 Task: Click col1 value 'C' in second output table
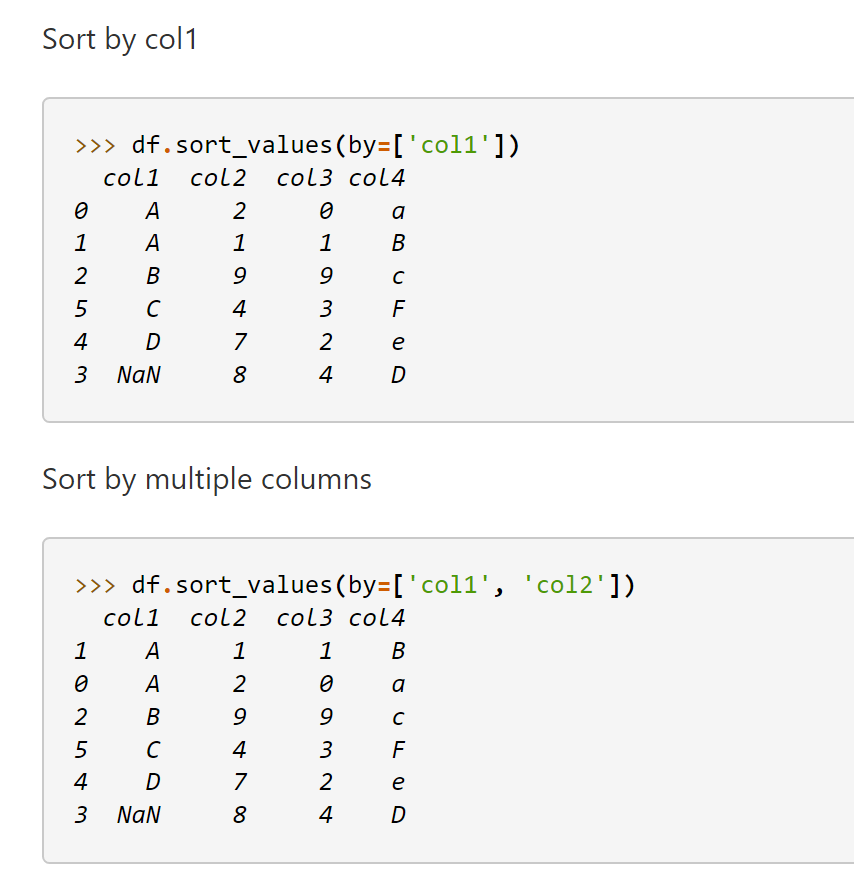(x=153, y=749)
